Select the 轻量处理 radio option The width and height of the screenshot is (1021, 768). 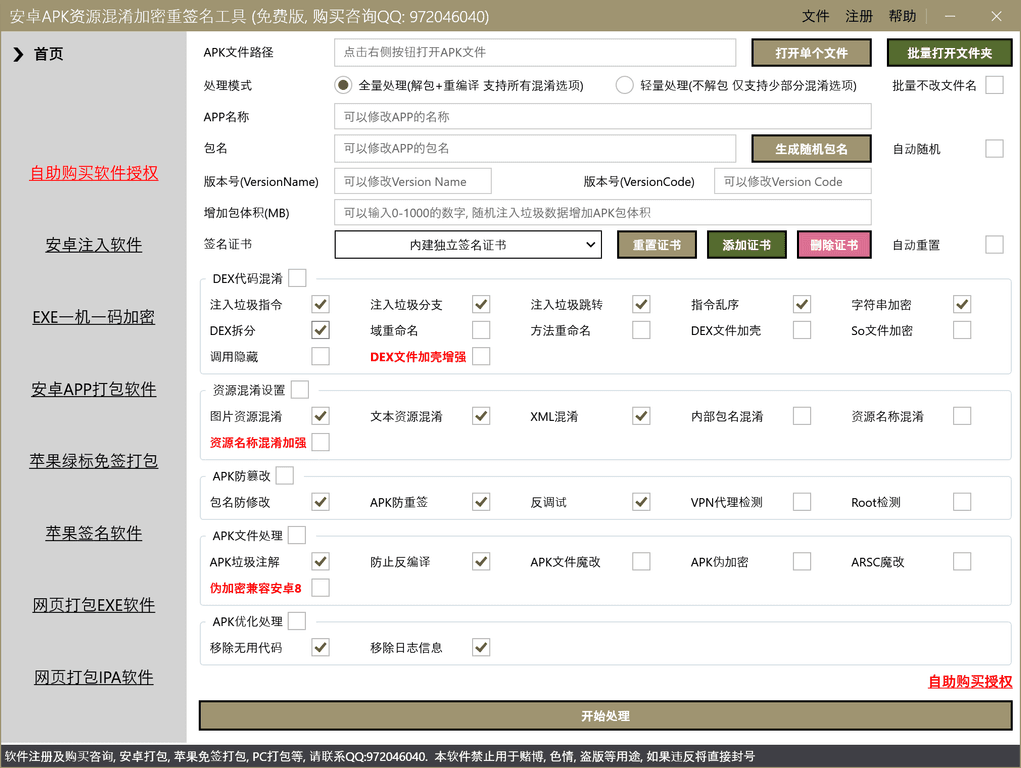point(625,85)
